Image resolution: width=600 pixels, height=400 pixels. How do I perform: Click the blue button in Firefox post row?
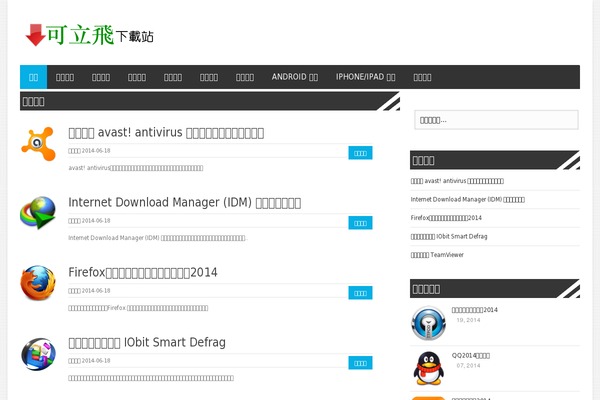click(360, 293)
